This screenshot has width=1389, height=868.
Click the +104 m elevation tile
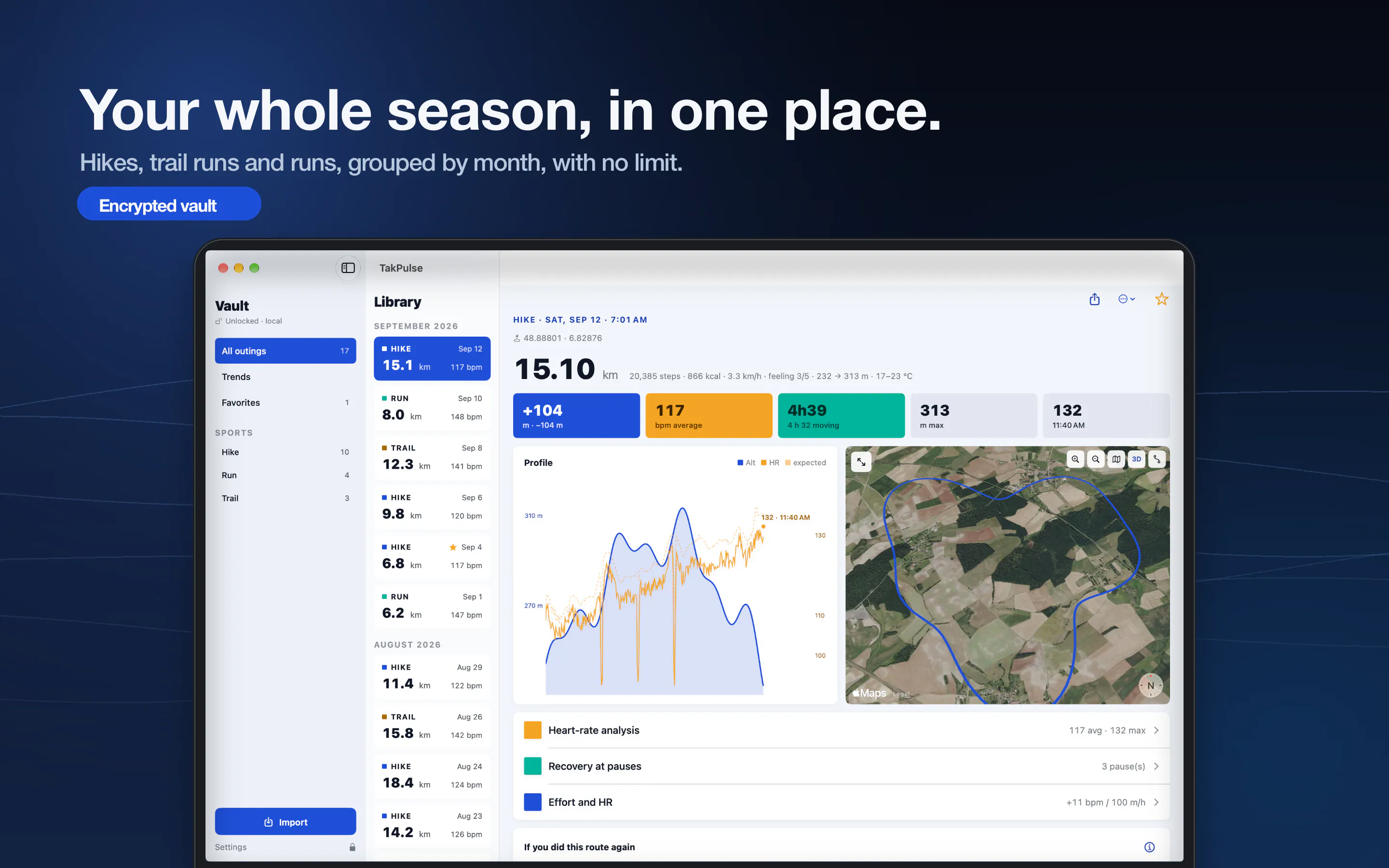click(576, 416)
